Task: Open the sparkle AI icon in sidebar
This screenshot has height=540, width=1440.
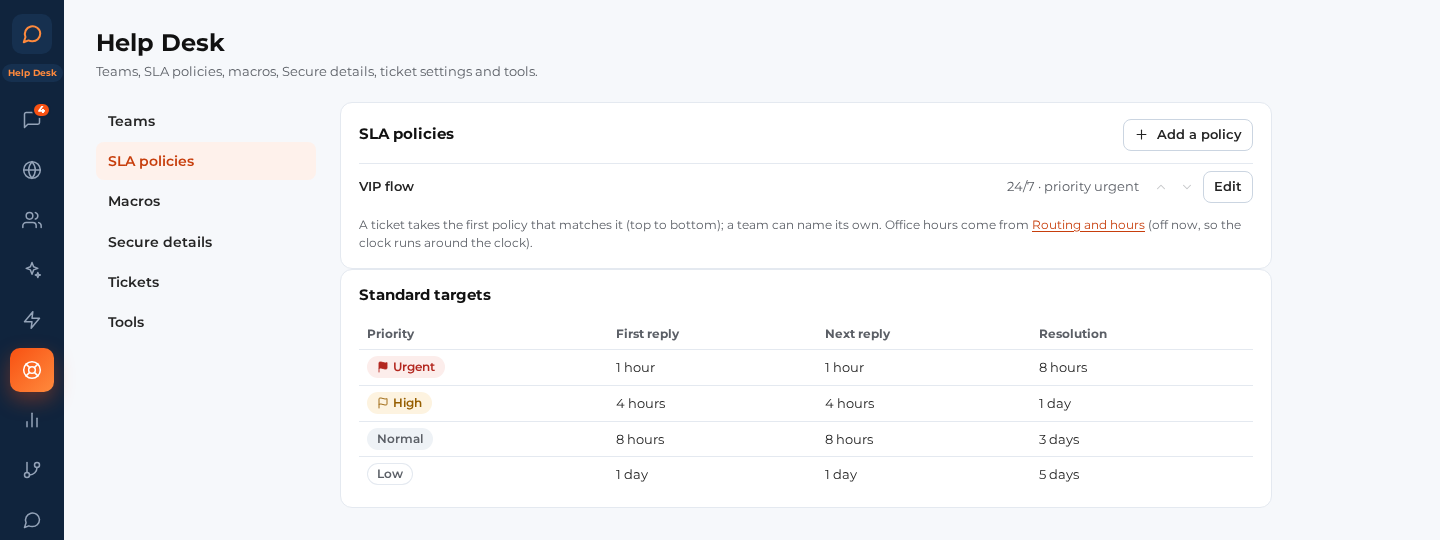Action: coord(32,270)
